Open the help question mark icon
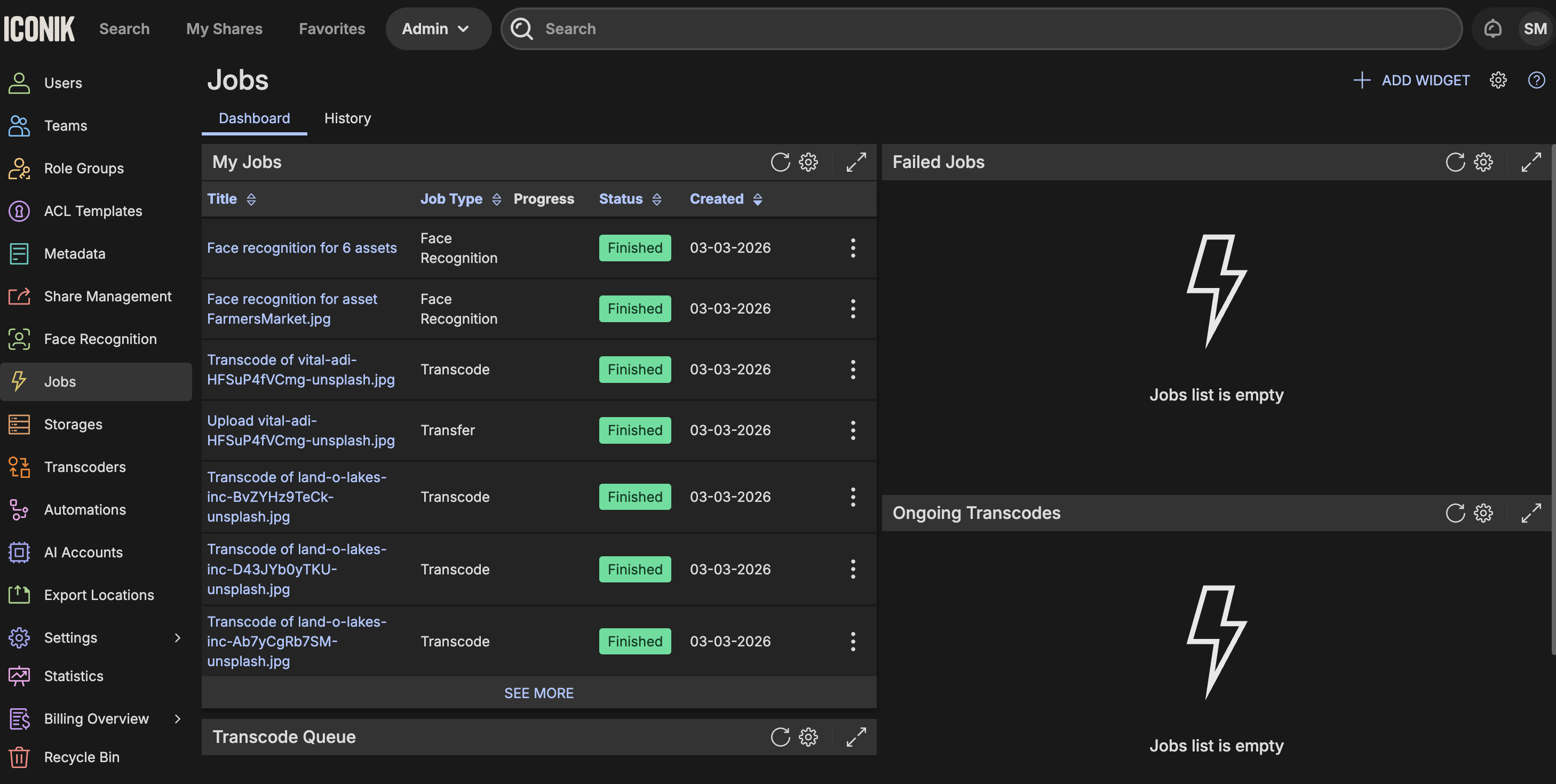 [1536, 81]
